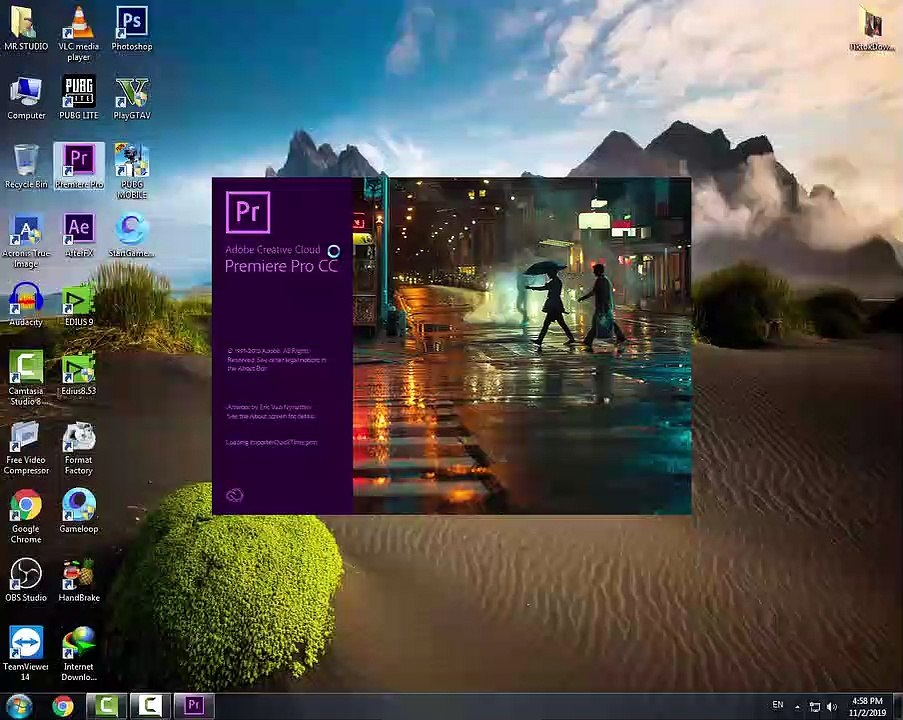Switch to white Camtasia recorder taskbar button

click(150, 706)
